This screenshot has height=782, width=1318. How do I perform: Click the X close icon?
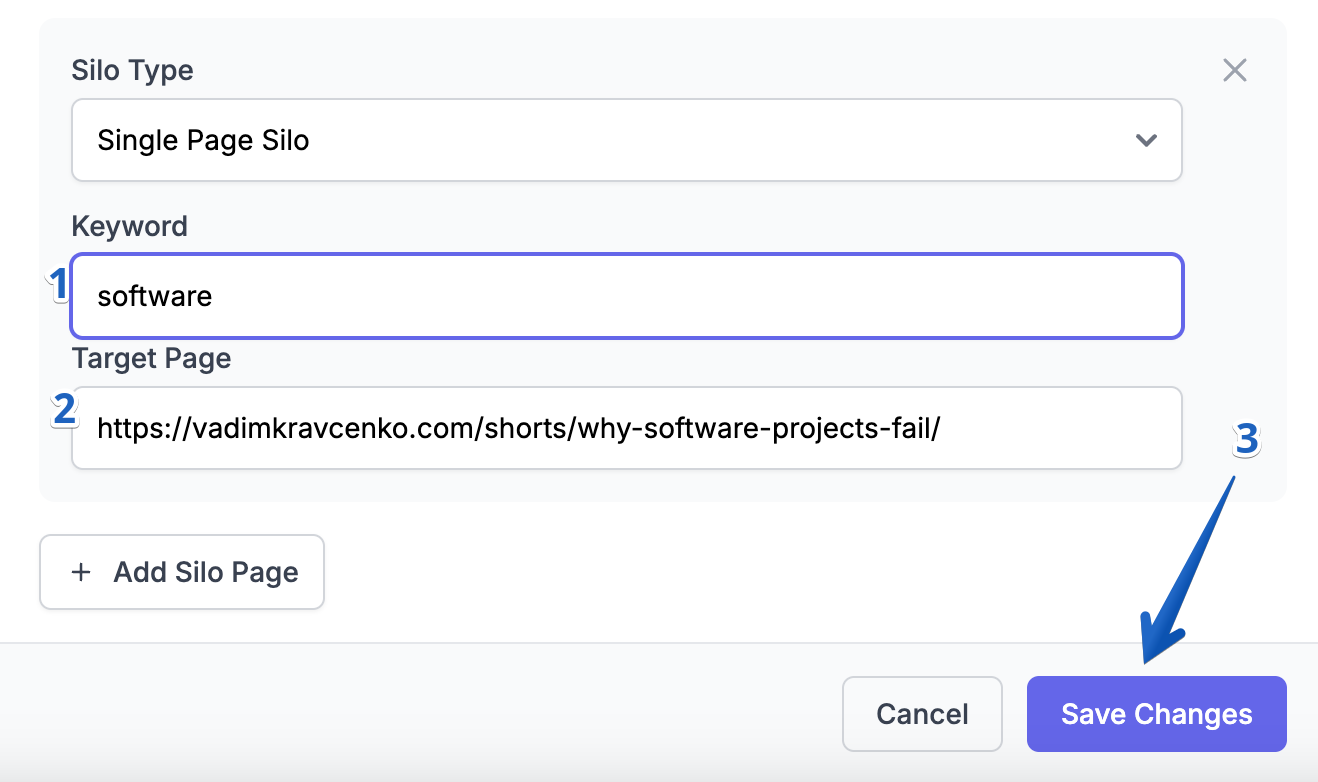[1234, 70]
